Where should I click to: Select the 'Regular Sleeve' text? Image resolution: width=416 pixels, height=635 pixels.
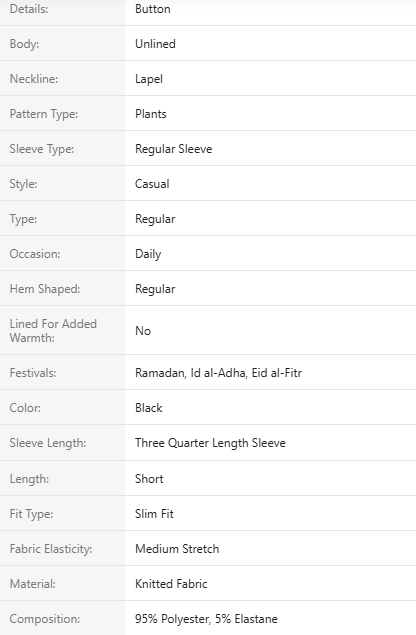174,149
